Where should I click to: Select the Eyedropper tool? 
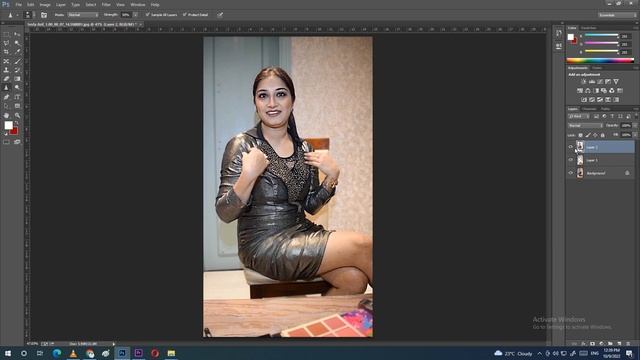tap(17, 52)
